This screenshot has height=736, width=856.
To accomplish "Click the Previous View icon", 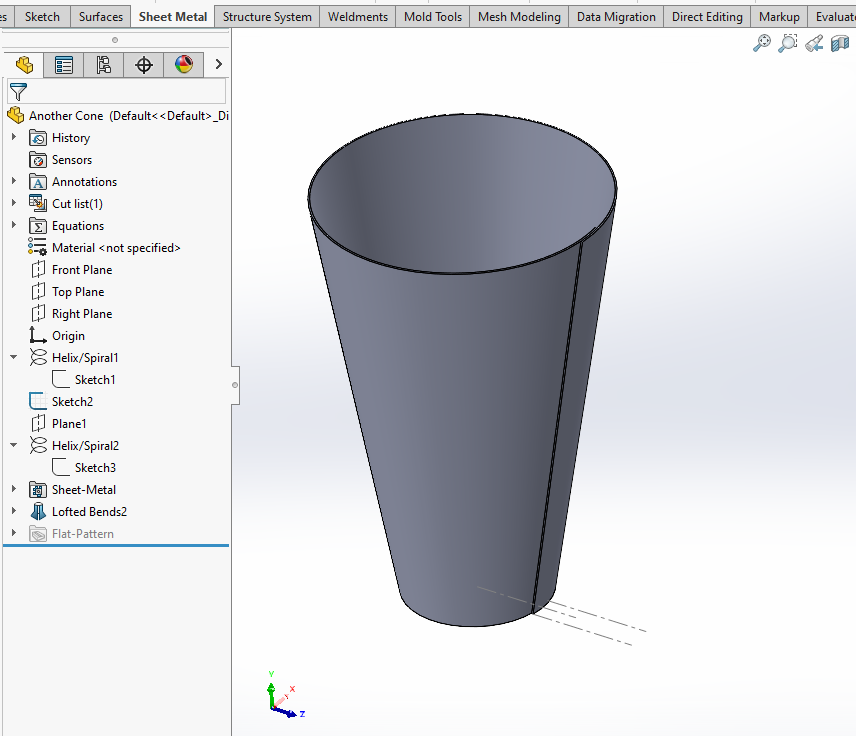I will click(814, 43).
